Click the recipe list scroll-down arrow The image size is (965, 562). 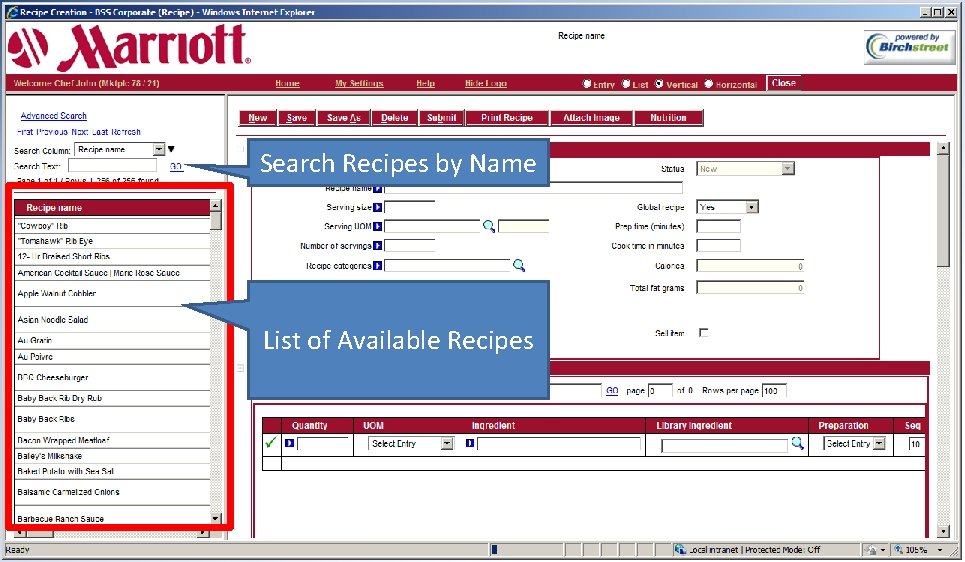[215, 518]
